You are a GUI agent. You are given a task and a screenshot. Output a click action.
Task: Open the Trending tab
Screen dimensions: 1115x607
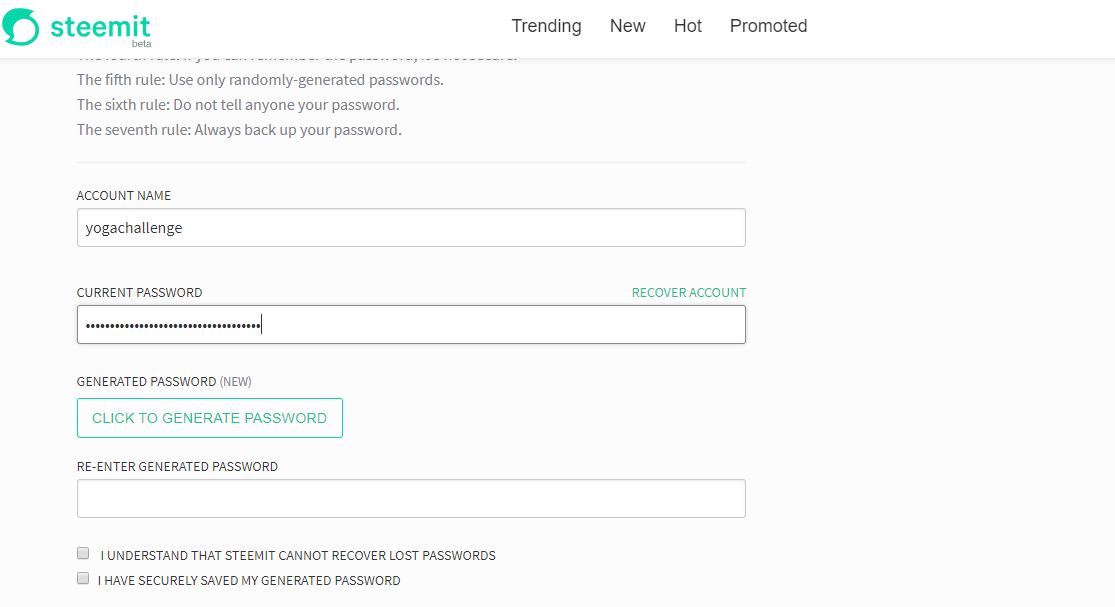tap(546, 26)
